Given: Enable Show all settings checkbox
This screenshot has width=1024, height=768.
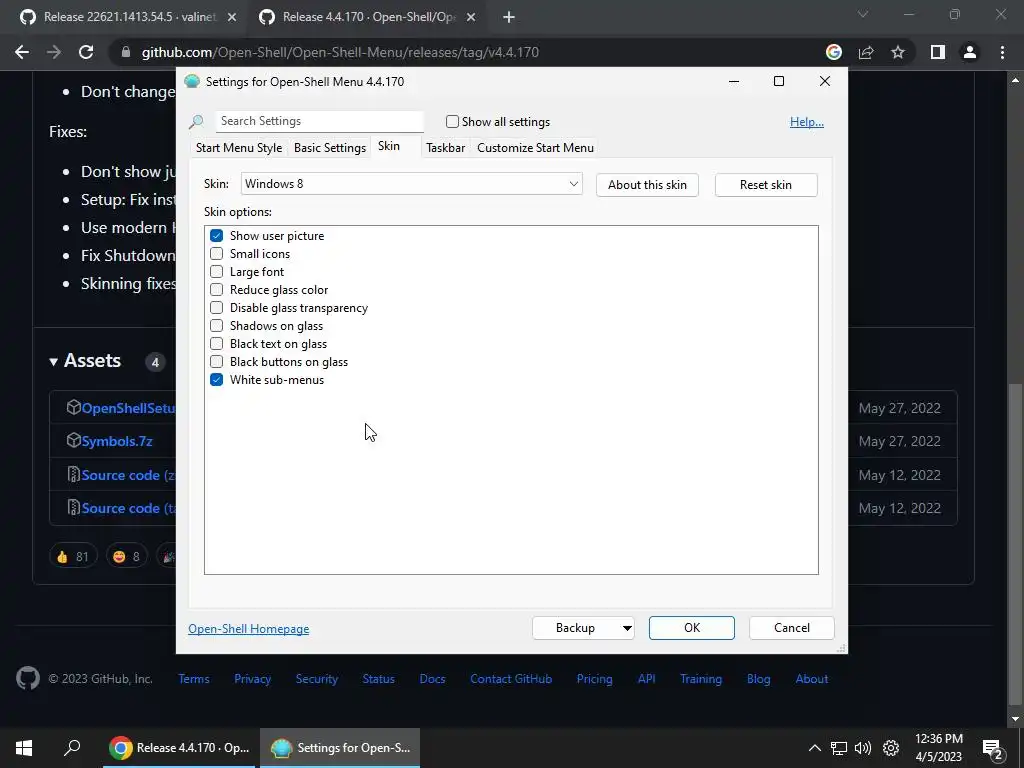Looking at the screenshot, I should click(x=452, y=121).
